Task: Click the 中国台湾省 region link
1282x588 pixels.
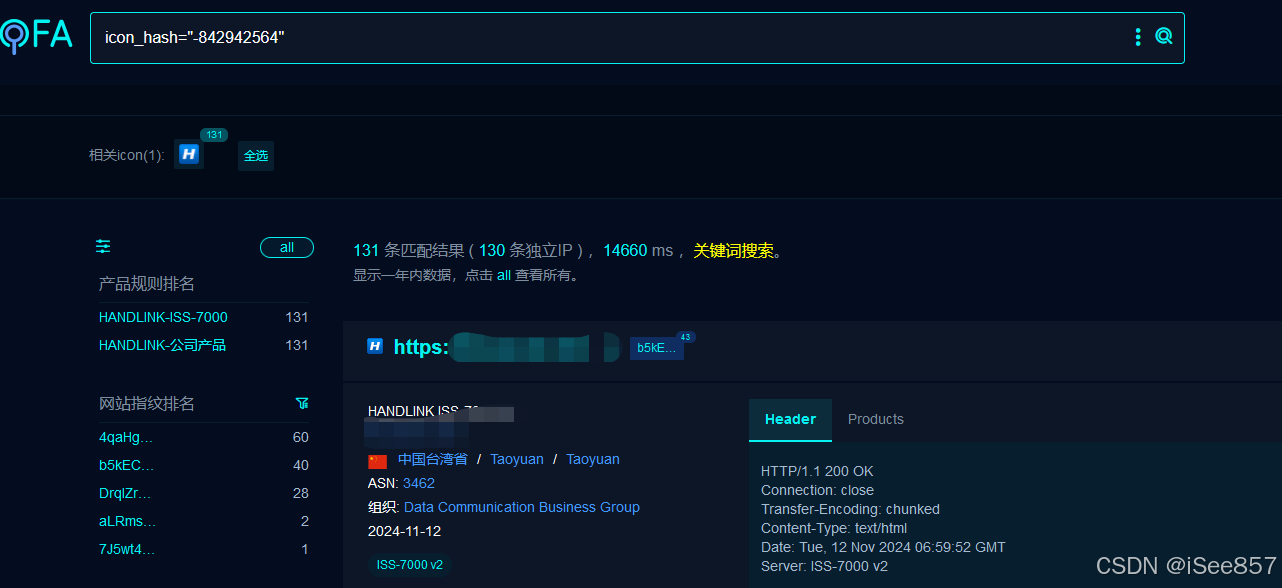Action: (x=432, y=459)
